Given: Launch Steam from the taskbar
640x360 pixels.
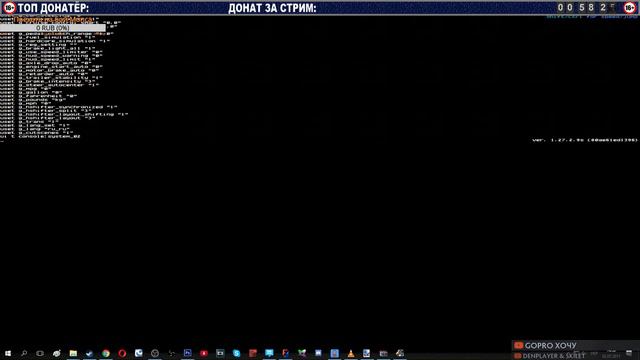Looking at the screenshot, I should (89, 353).
